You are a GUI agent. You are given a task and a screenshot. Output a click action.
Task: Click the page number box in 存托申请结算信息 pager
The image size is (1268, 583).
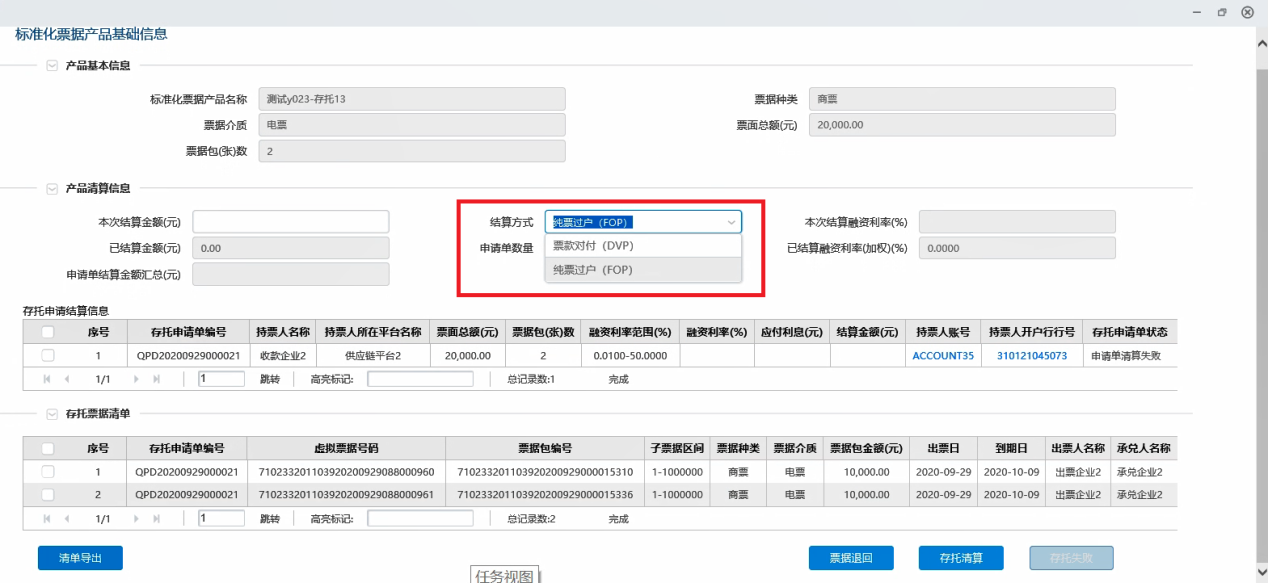coord(222,379)
